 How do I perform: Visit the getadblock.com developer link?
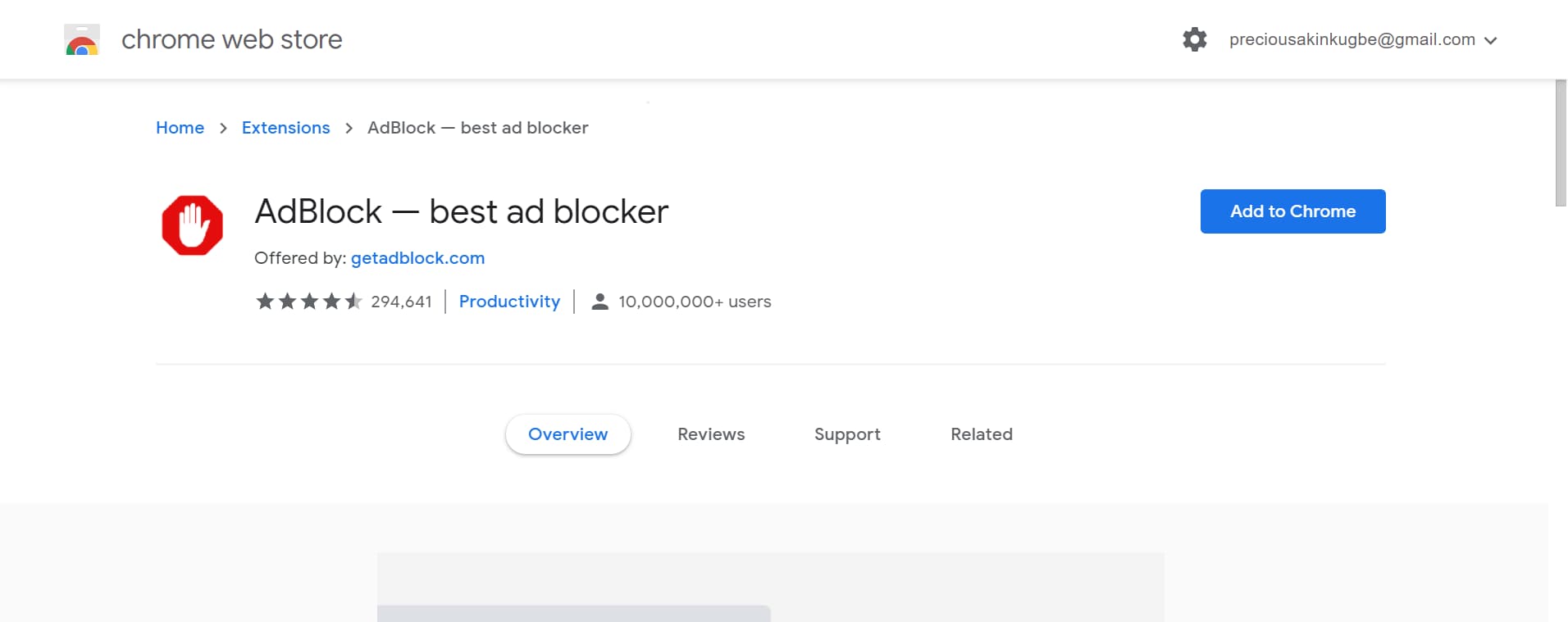point(417,258)
